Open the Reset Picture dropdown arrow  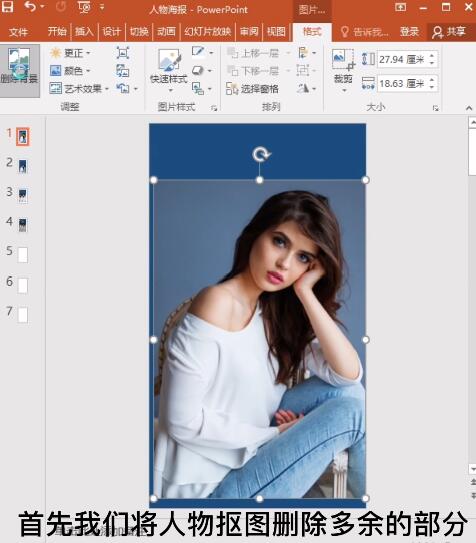point(136,89)
